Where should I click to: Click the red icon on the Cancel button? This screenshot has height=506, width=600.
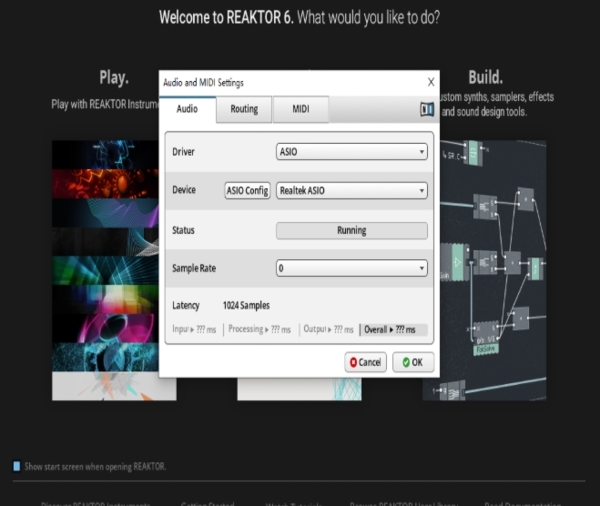[x=353, y=362]
